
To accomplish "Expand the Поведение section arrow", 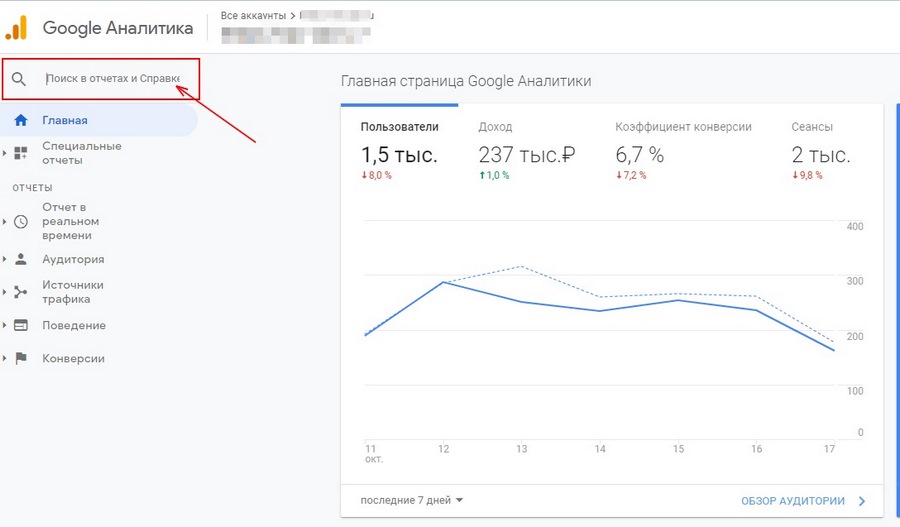I will coord(5,326).
